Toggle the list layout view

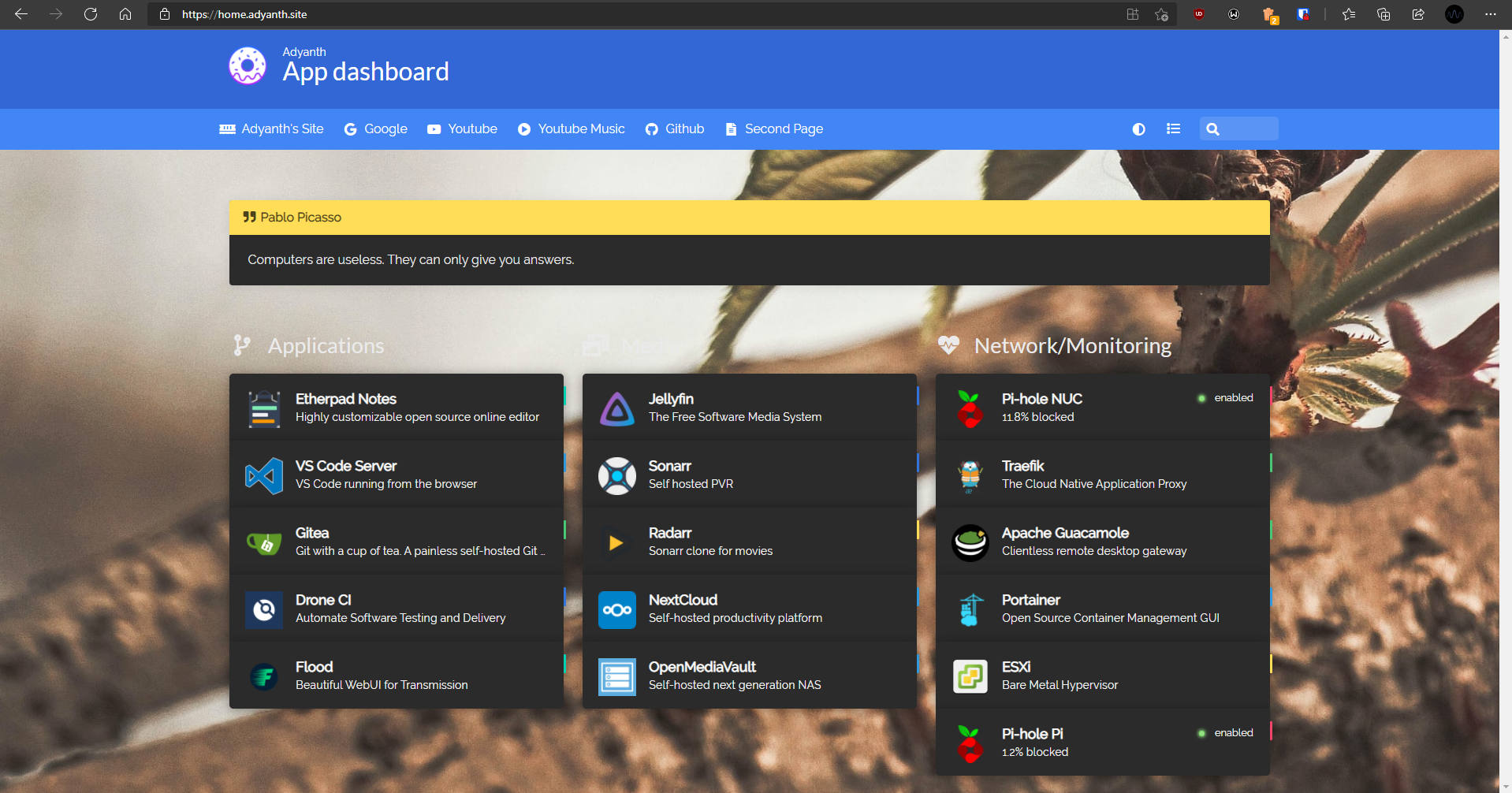pos(1173,129)
